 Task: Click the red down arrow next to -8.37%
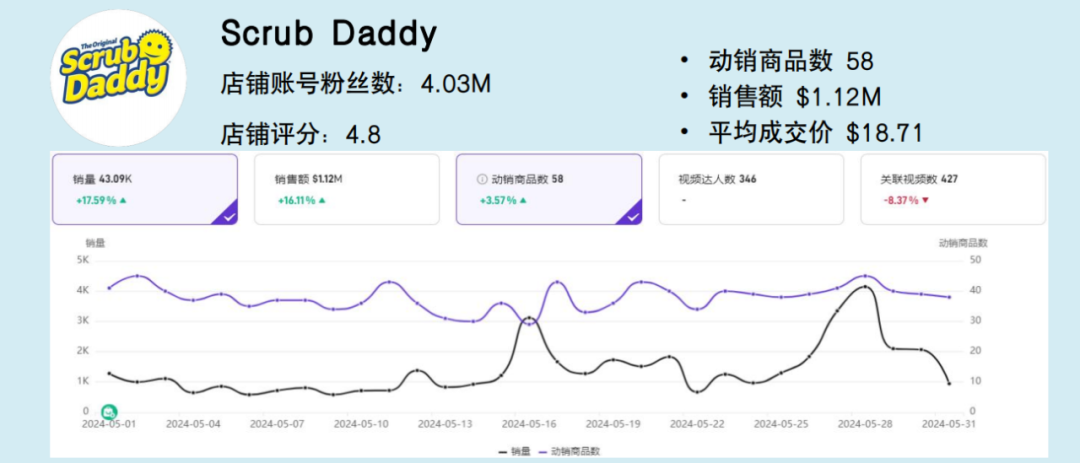click(925, 200)
